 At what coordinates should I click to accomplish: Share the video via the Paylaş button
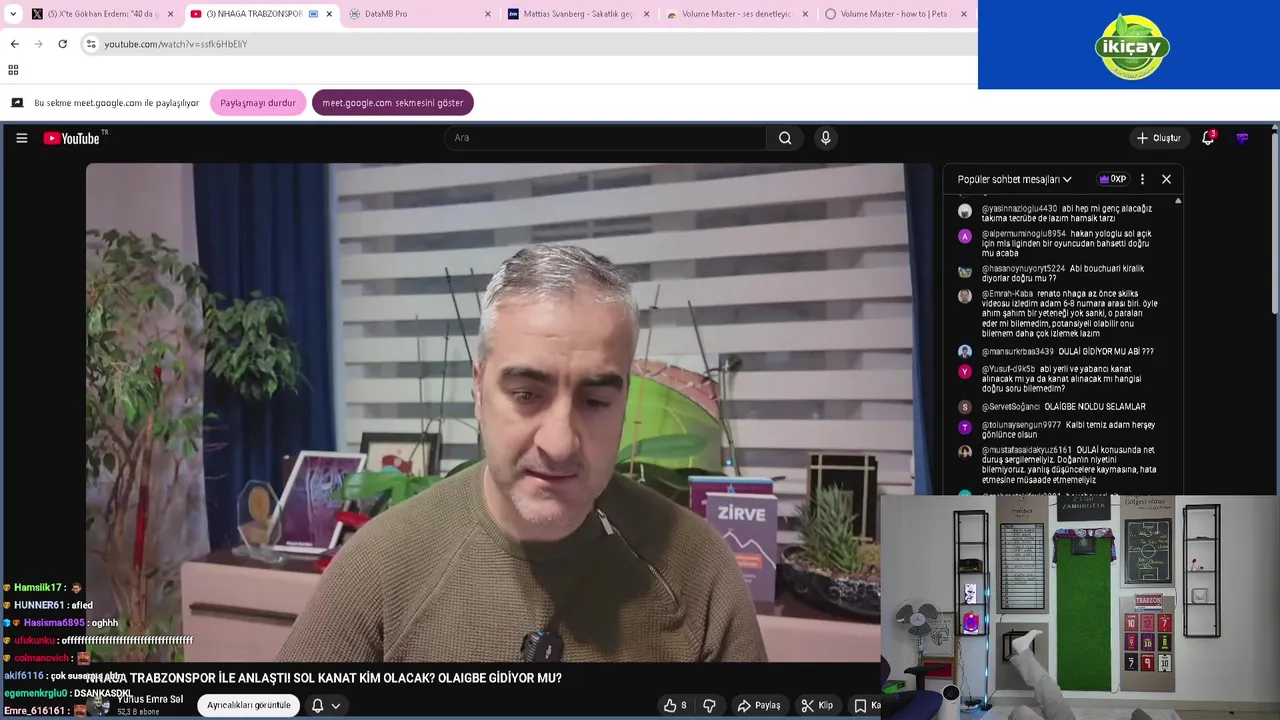click(759, 705)
